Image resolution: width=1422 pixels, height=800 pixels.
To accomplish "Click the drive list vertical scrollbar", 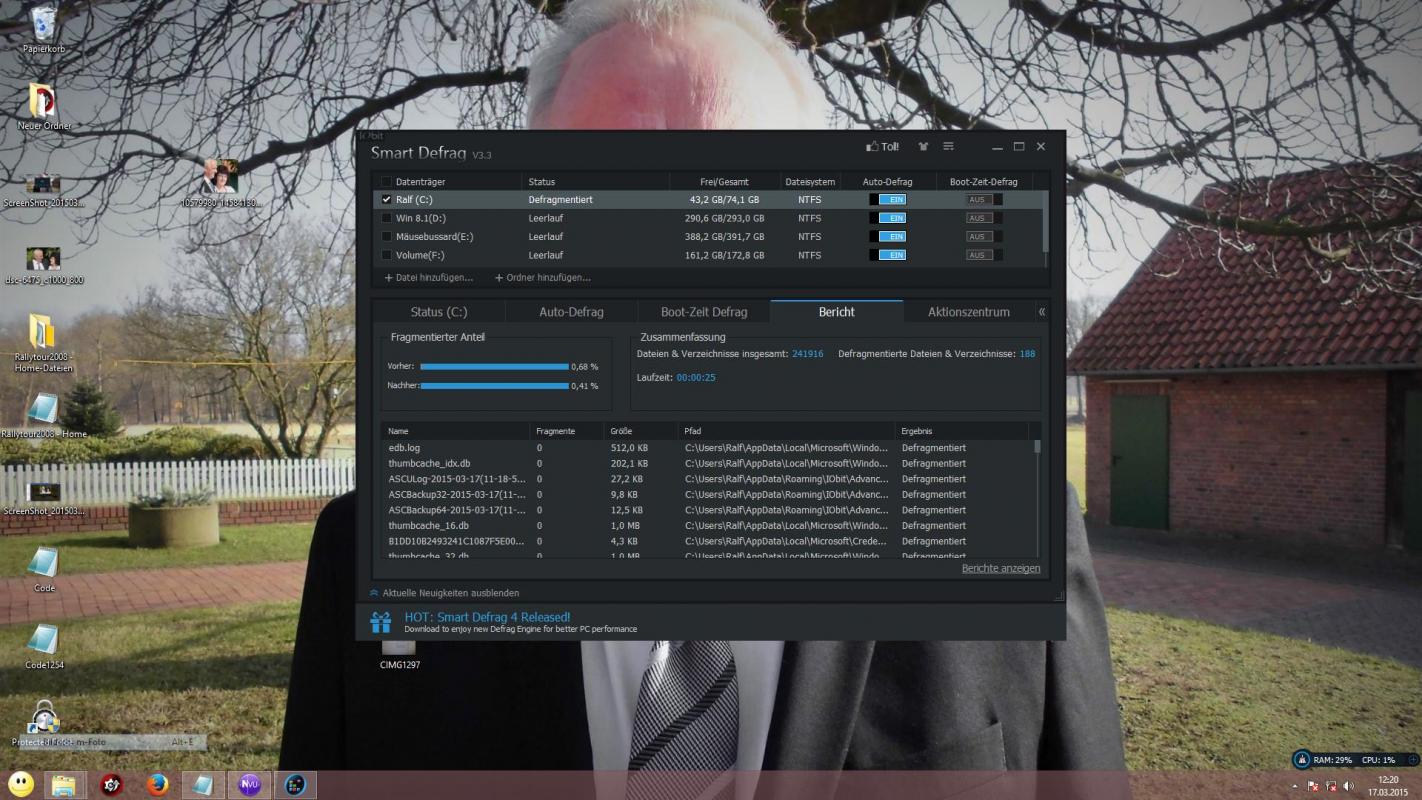I will pyautogui.click(x=1046, y=222).
